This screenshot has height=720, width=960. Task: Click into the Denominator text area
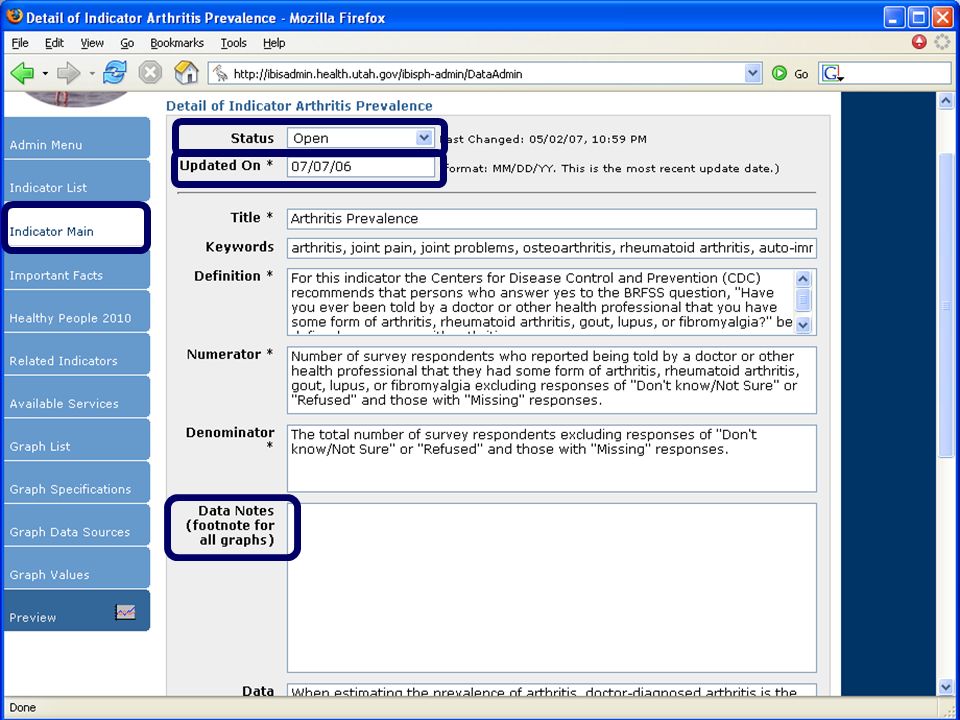pos(552,459)
